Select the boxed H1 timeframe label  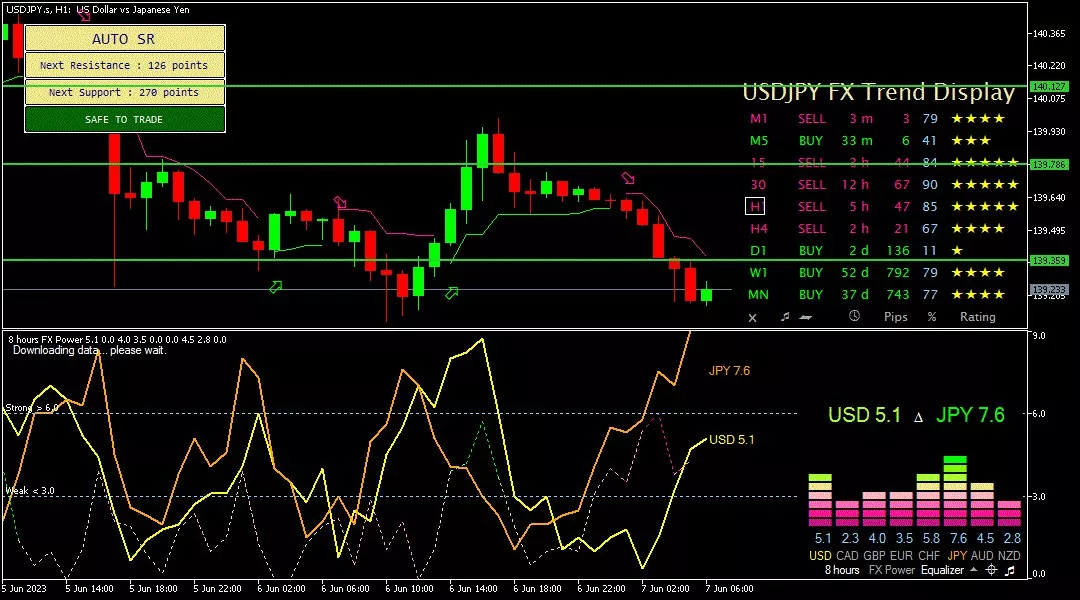pyautogui.click(x=755, y=207)
